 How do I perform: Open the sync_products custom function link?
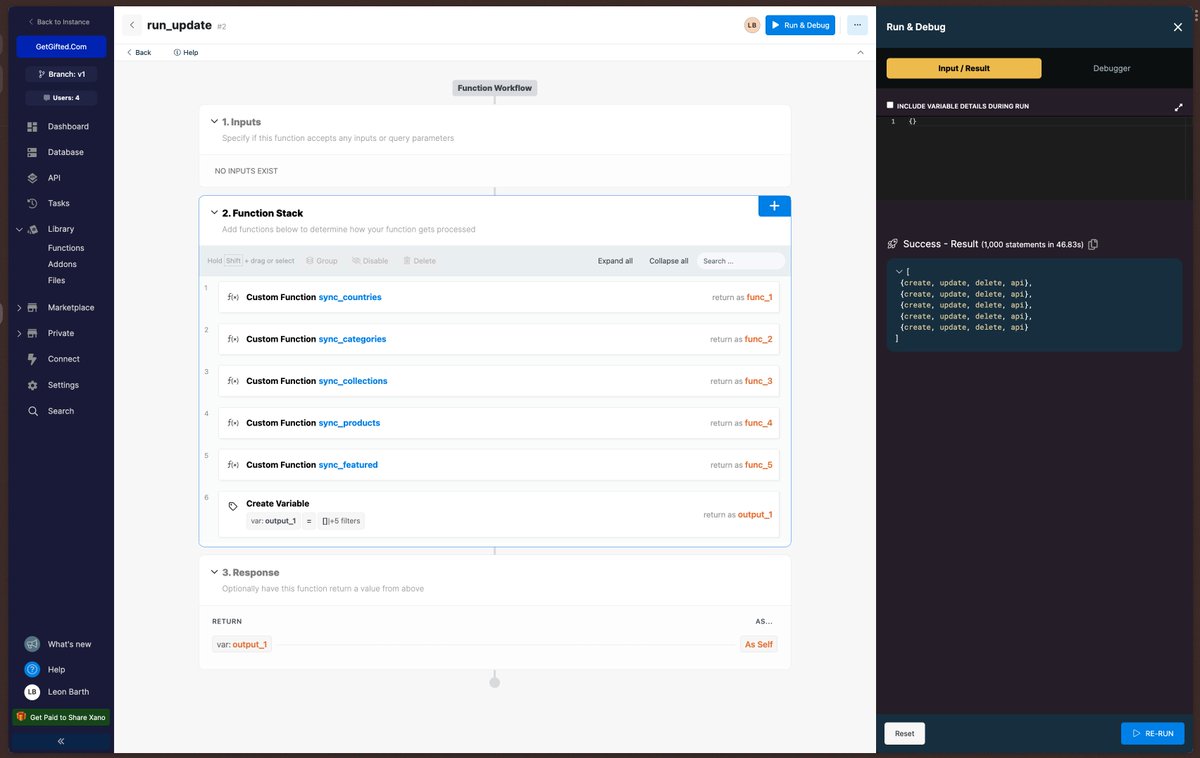tap(349, 422)
